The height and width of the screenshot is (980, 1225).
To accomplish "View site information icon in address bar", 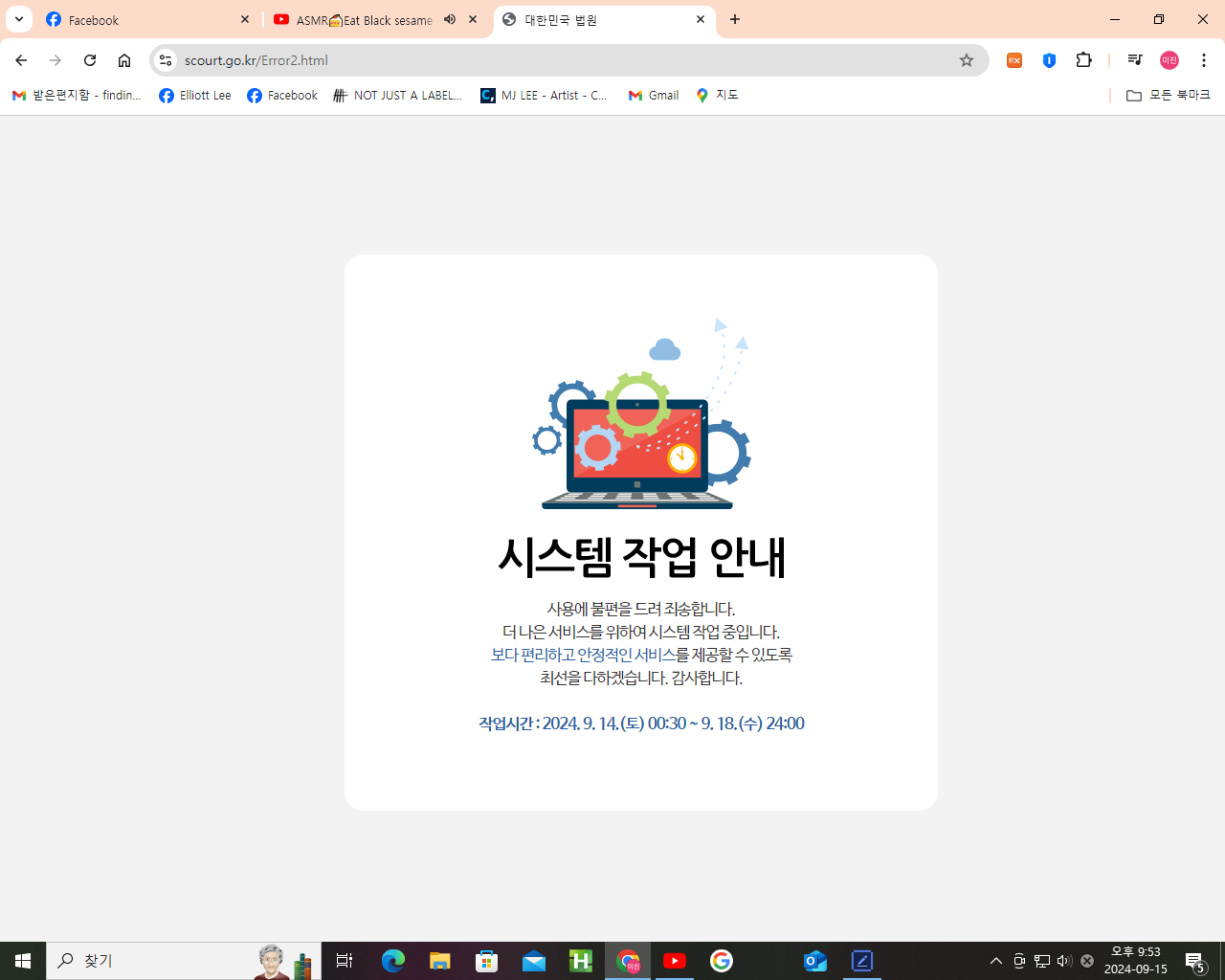I will point(165,59).
